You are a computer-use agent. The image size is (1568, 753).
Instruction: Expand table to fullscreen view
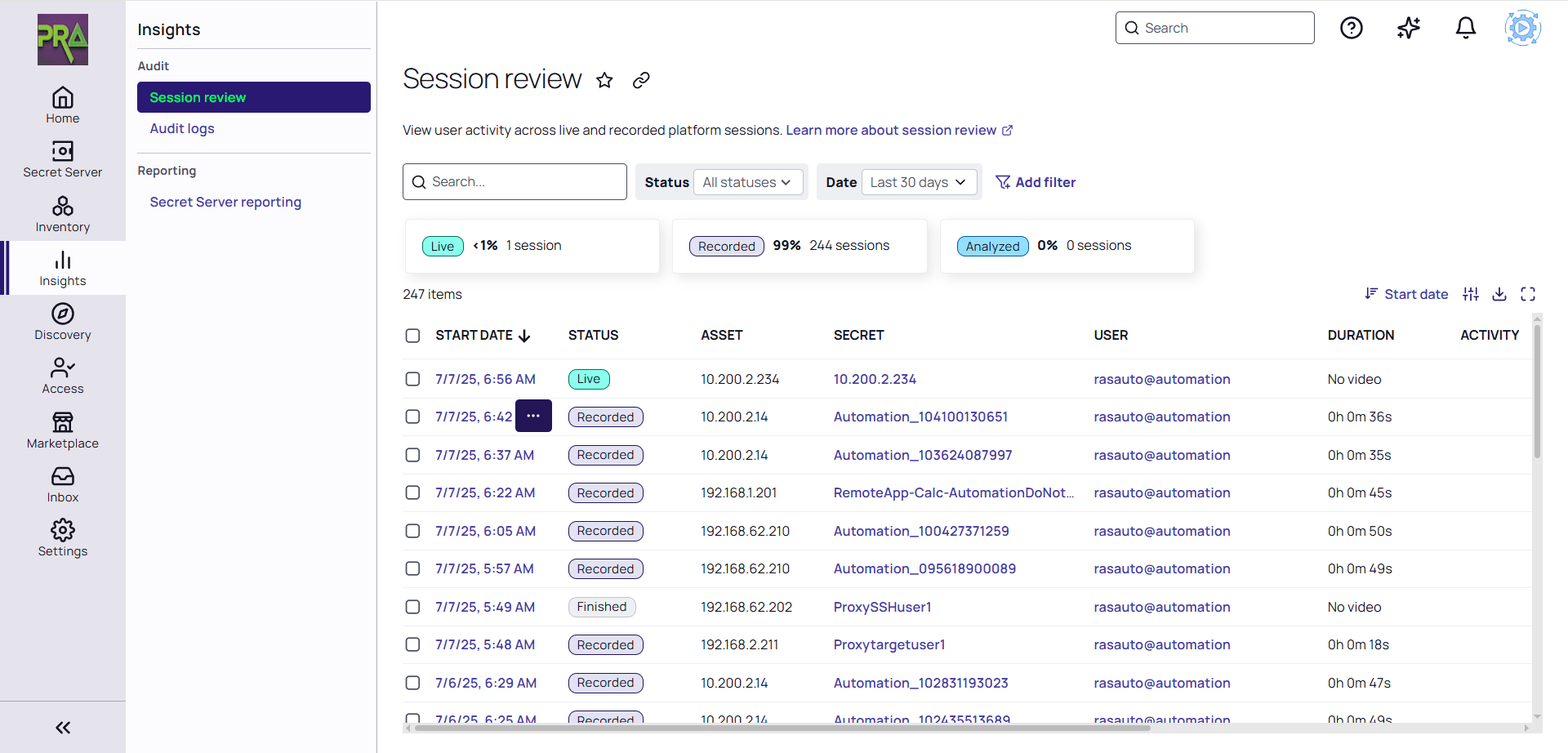(x=1528, y=294)
